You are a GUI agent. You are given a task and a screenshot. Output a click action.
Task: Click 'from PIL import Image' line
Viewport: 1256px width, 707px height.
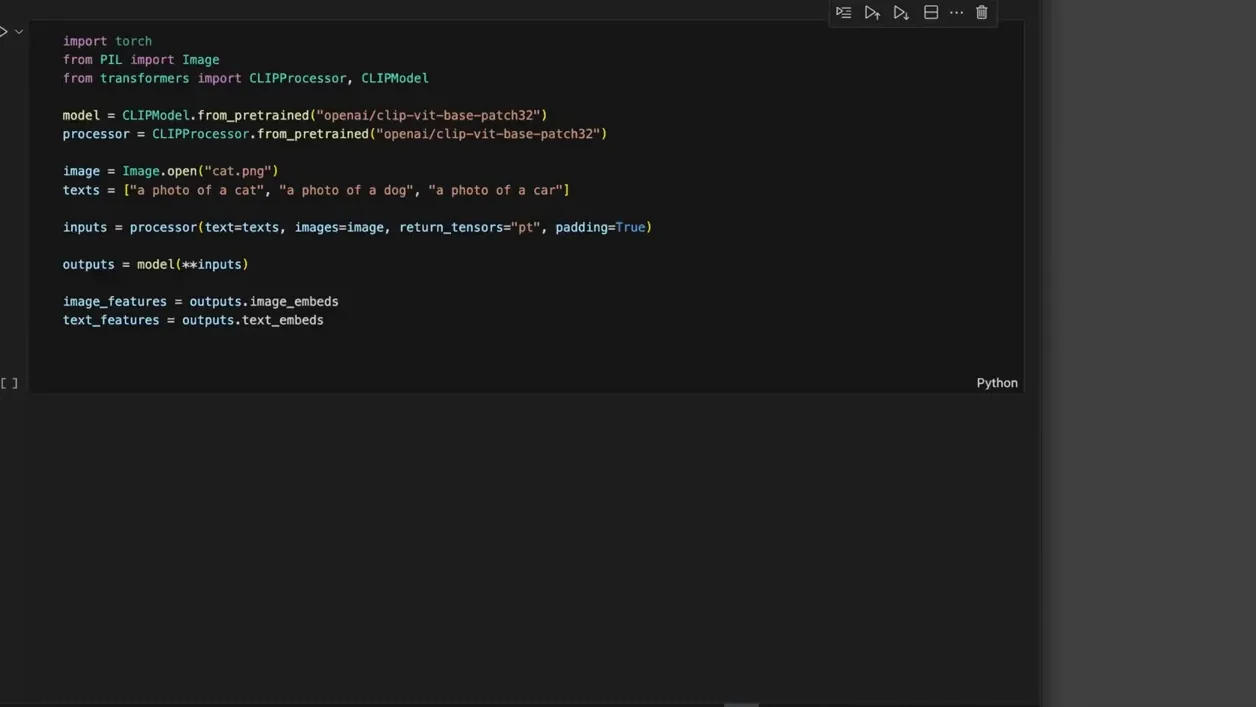click(141, 60)
